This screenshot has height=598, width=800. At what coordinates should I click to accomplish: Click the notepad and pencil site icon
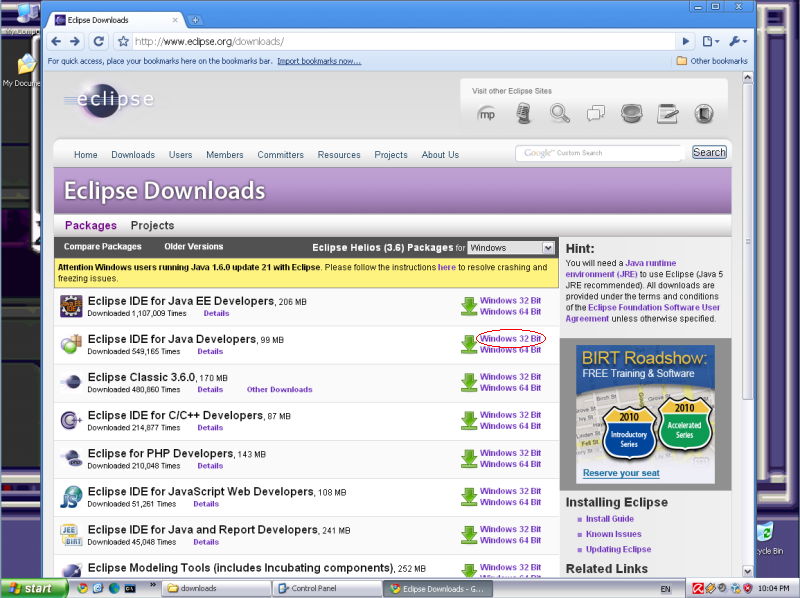click(x=667, y=114)
